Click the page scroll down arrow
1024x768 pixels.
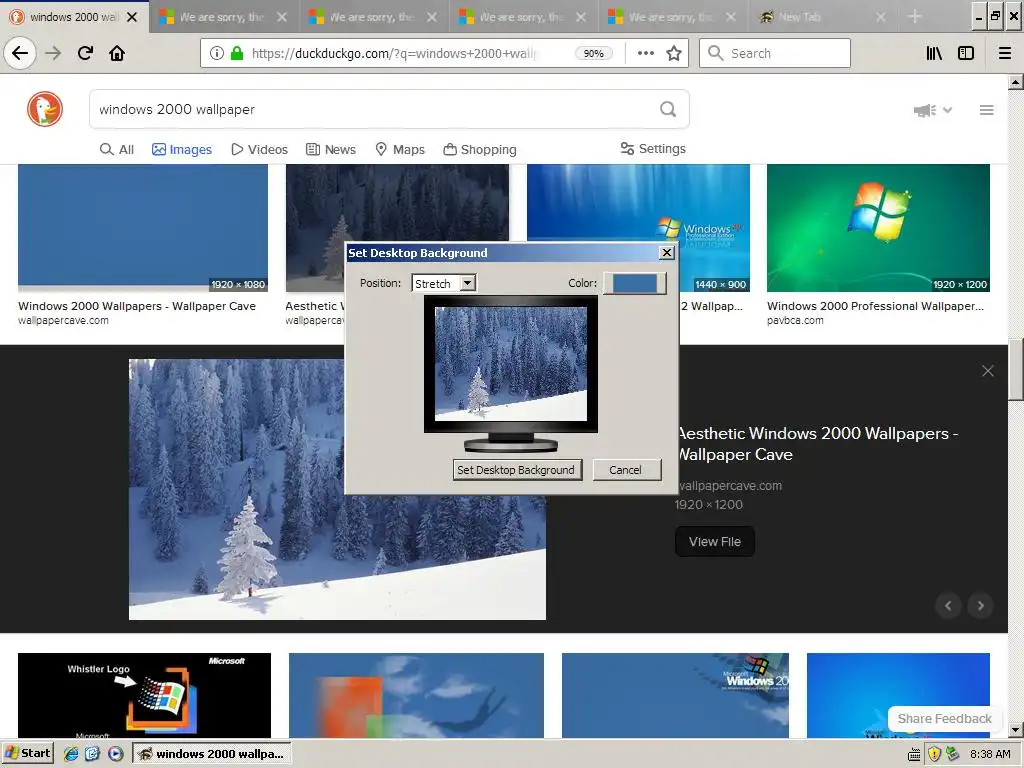click(x=1016, y=730)
